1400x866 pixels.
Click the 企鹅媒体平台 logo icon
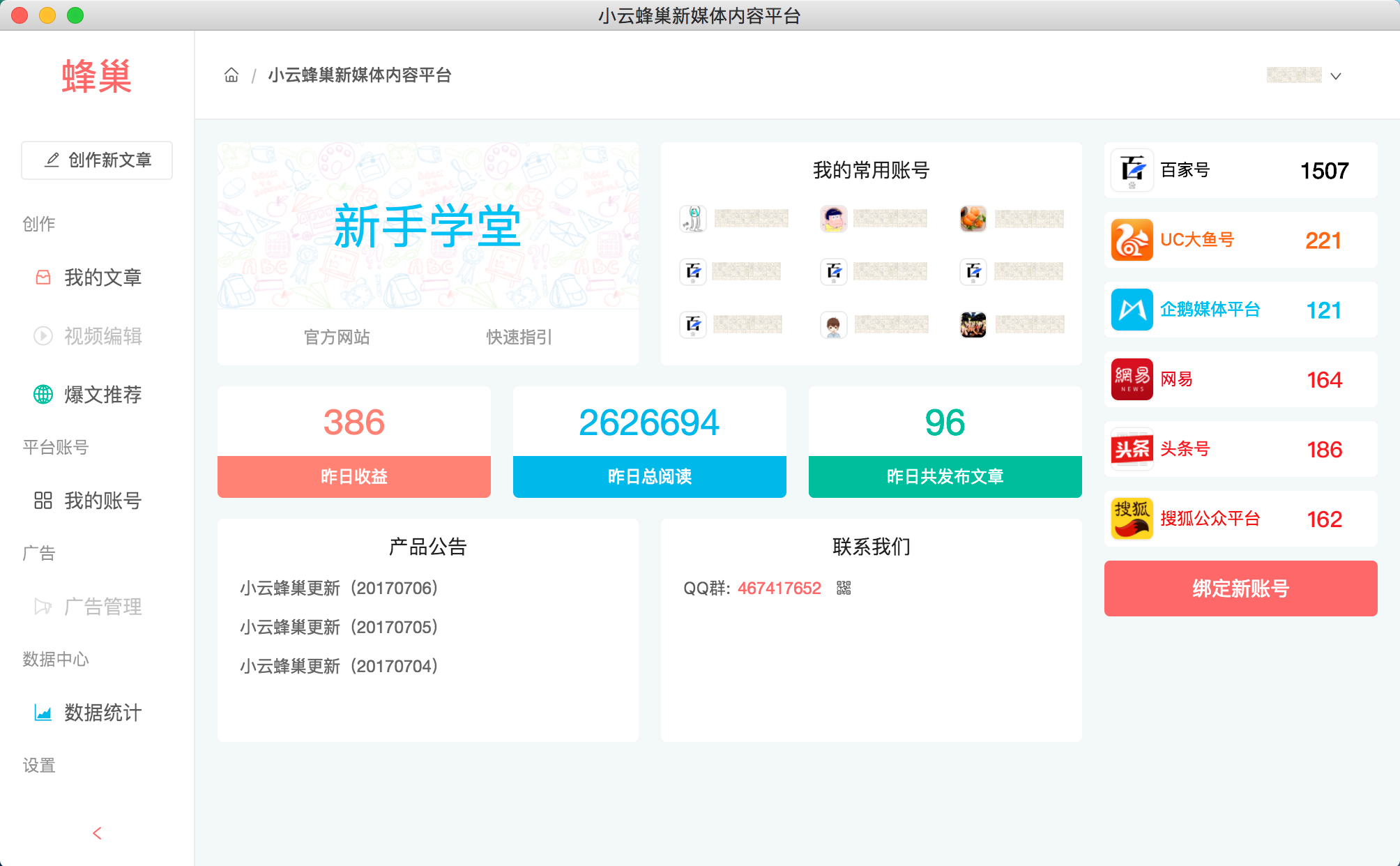pos(1132,310)
